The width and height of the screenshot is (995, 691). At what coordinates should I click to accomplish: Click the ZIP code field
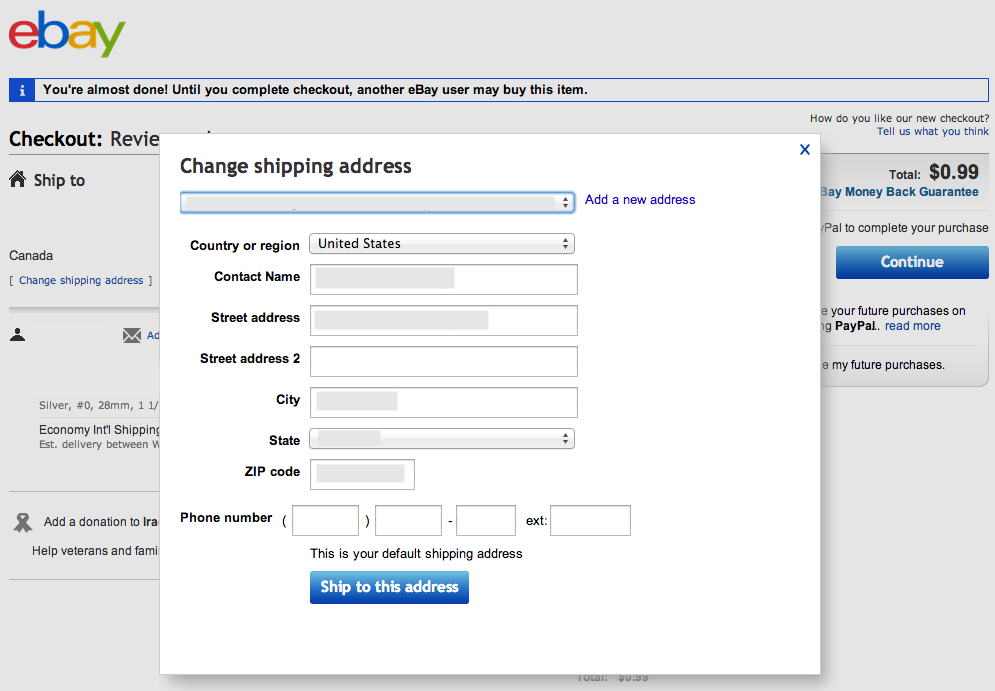362,474
